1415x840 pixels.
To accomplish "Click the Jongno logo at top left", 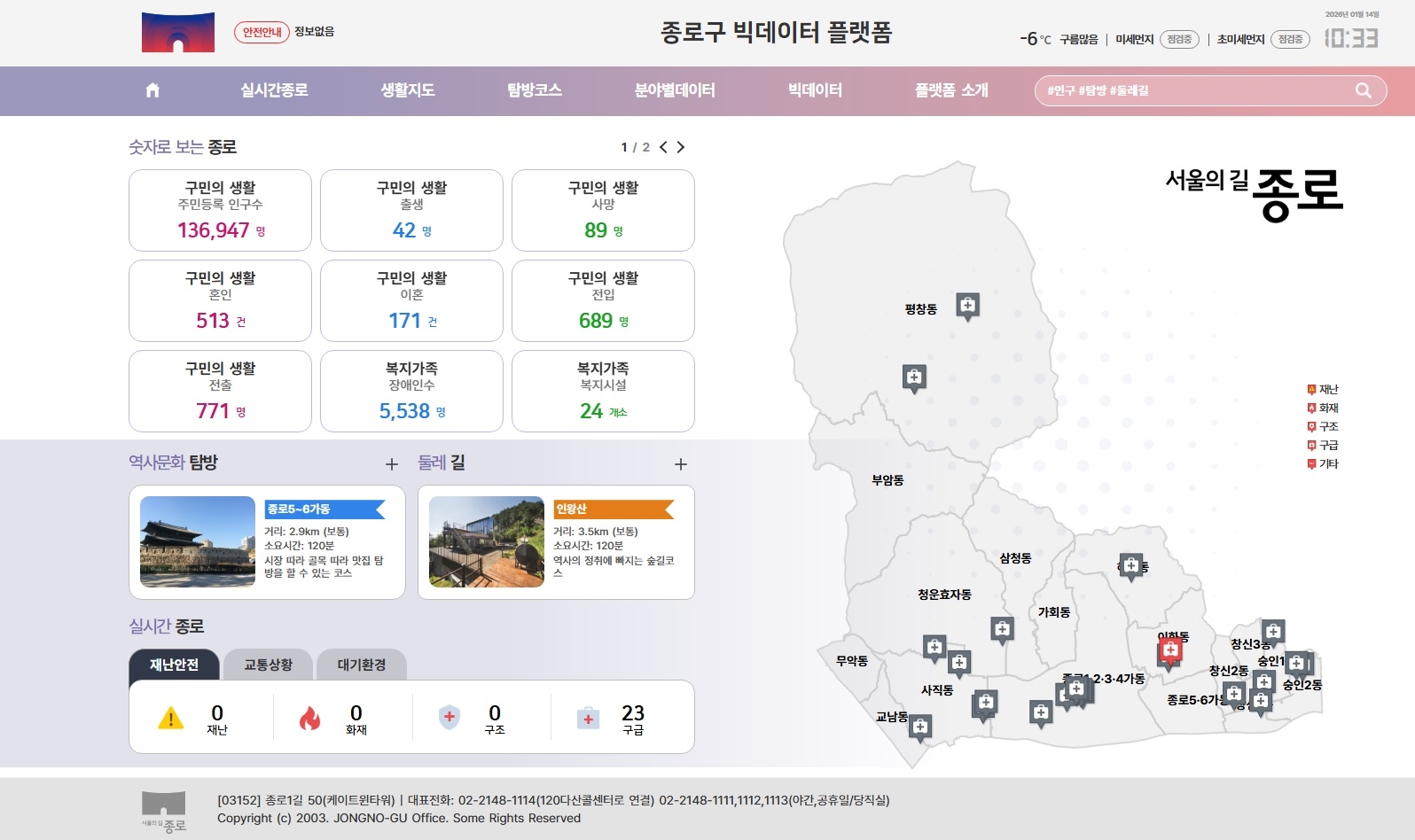I will 178,33.
